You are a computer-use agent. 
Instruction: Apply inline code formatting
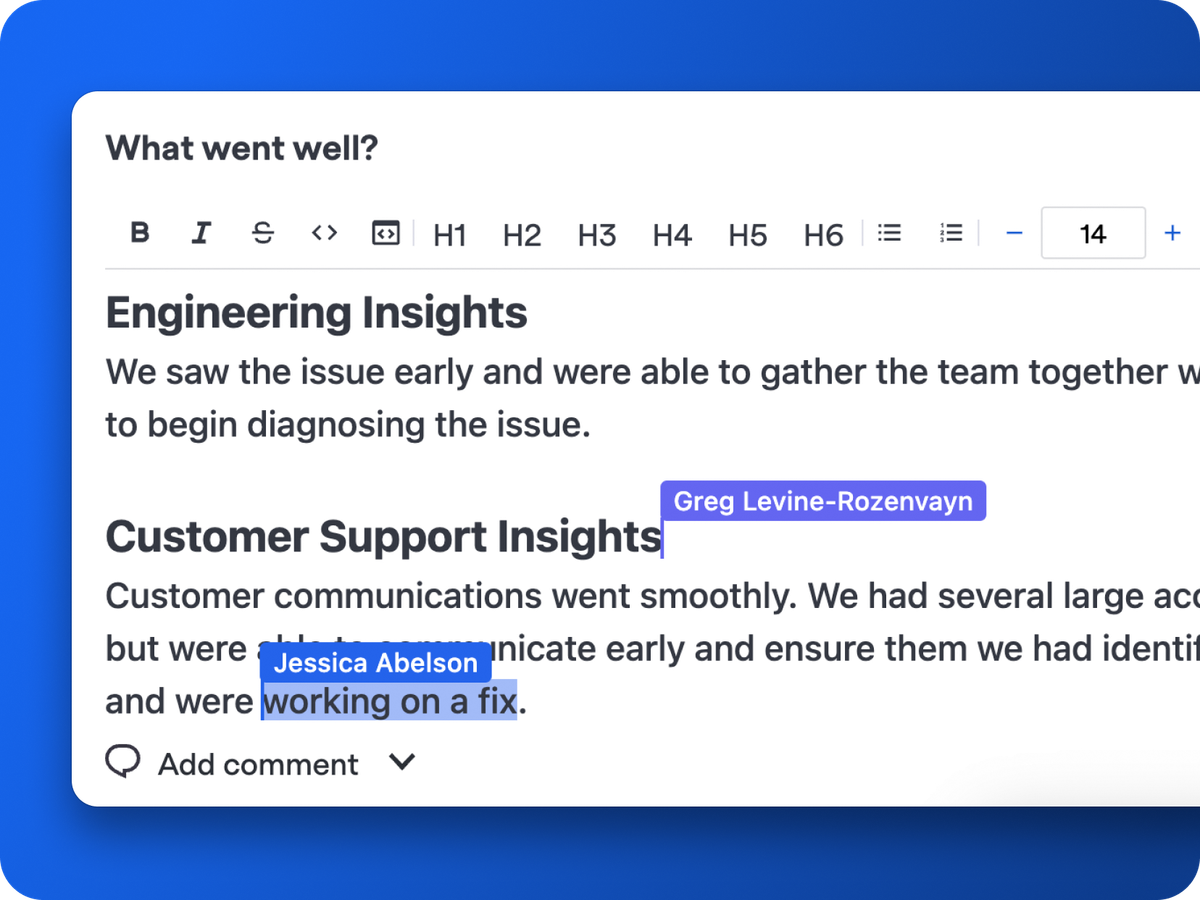[324, 233]
